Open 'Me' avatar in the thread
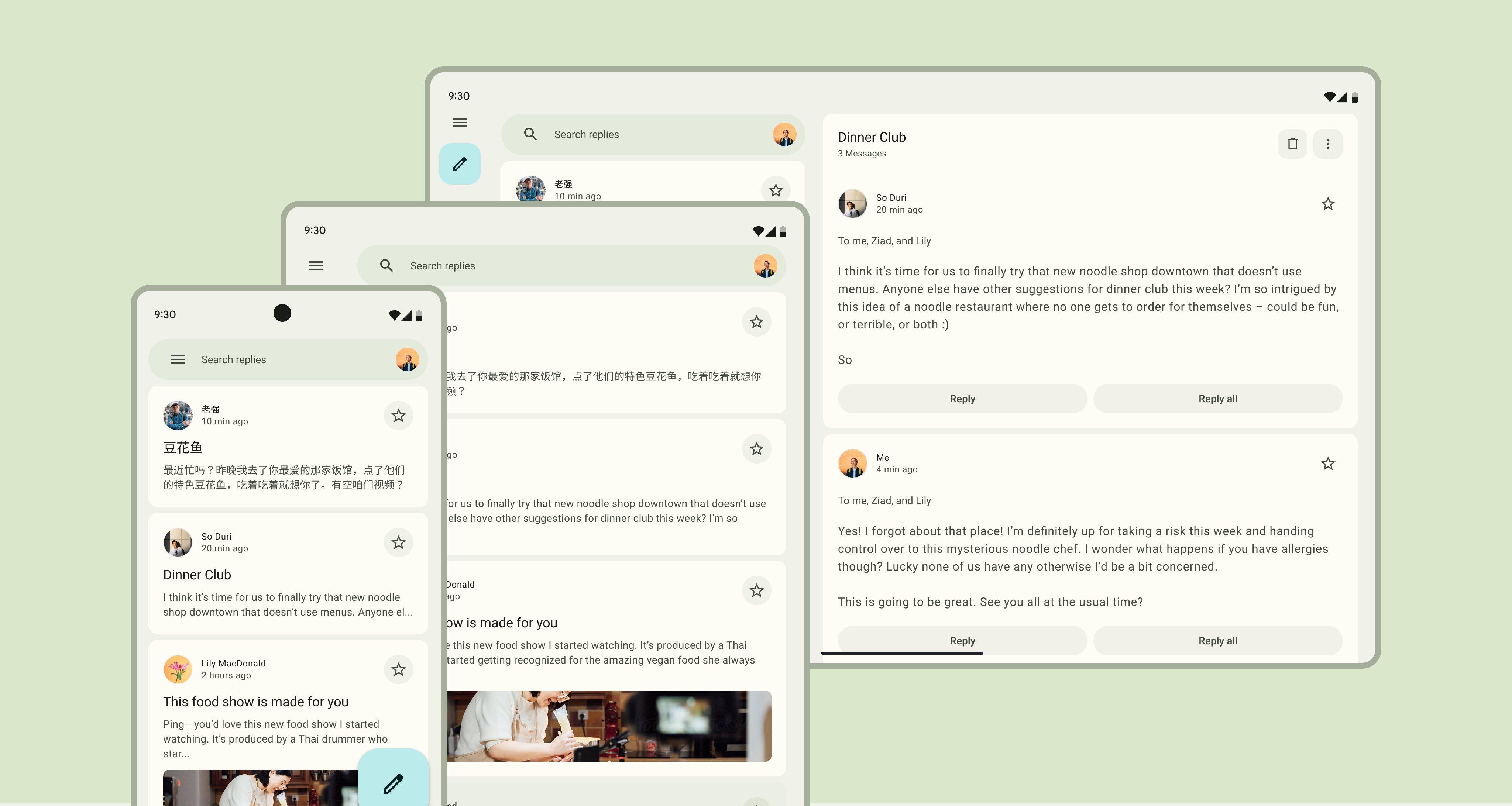 [x=852, y=464]
